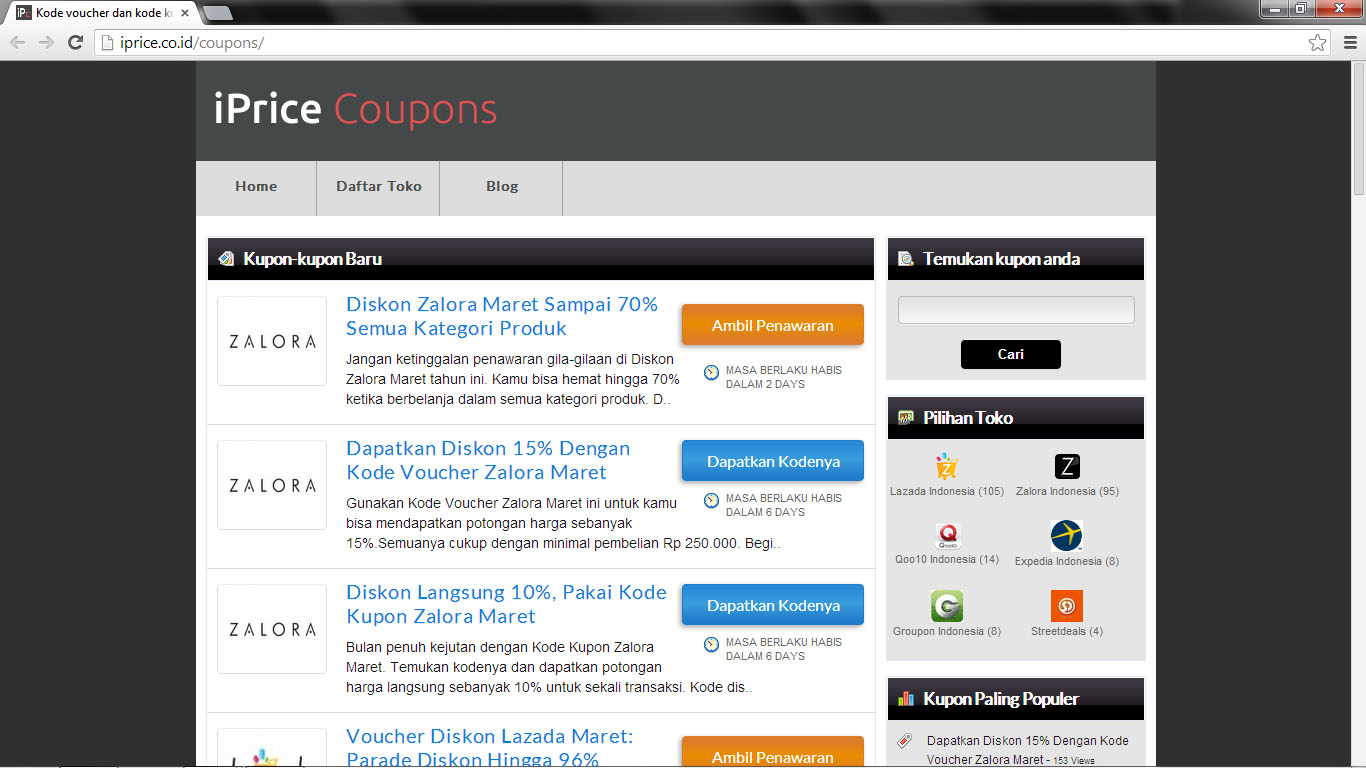Image resolution: width=1366 pixels, height=768 pixels.
Task: Open Zalora Indonesia (95) store link
Action: pos(1067,491)
